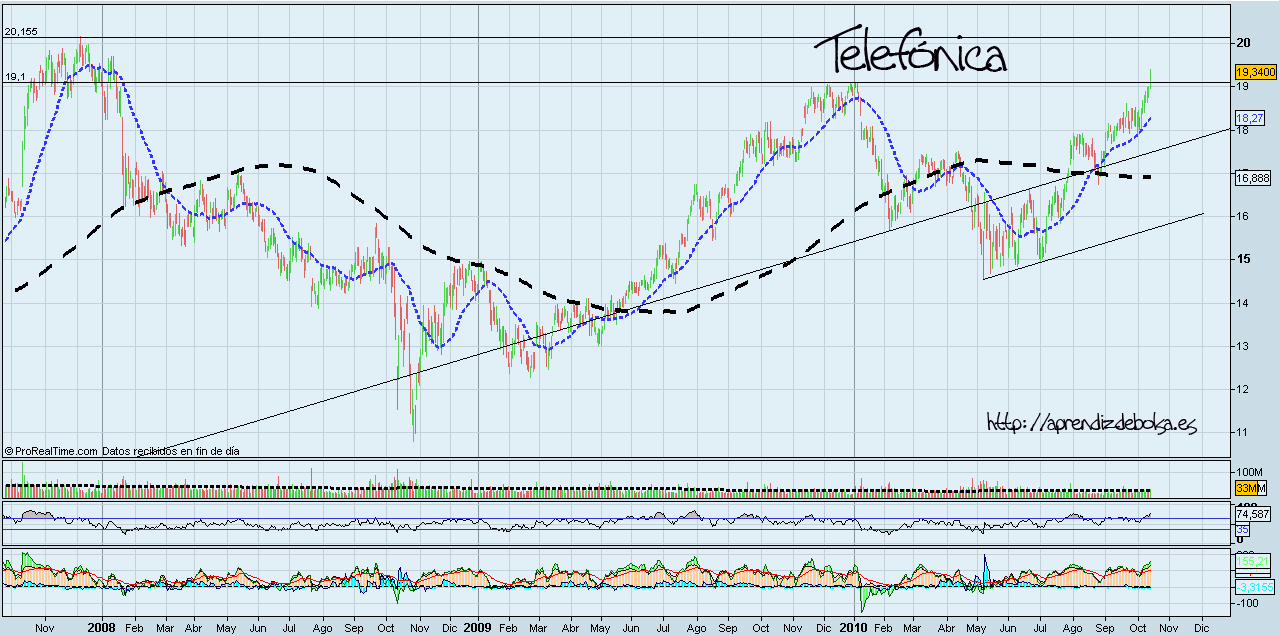Click the aprendizdebolsa.es website link
The height and width of the screenshot is (636, 1280).
(x=1091, y=424)
